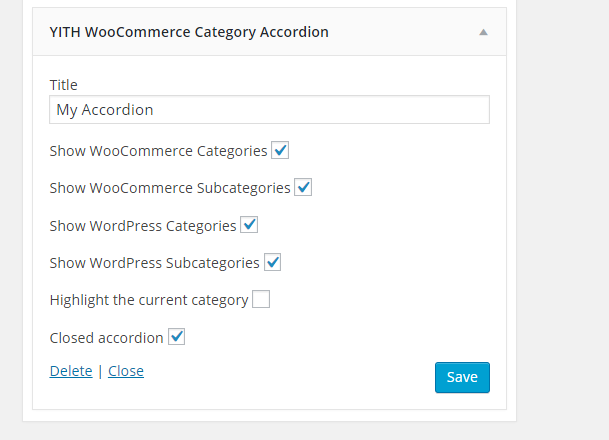Click the "Title" field label

point(63,85)
